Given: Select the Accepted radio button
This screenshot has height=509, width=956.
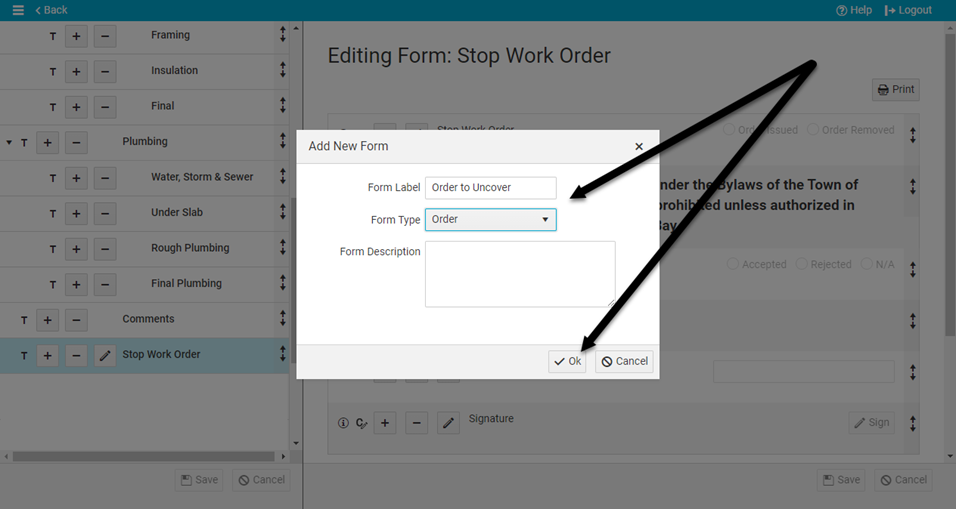Looking at the screenshot, I should coord(733,264).
